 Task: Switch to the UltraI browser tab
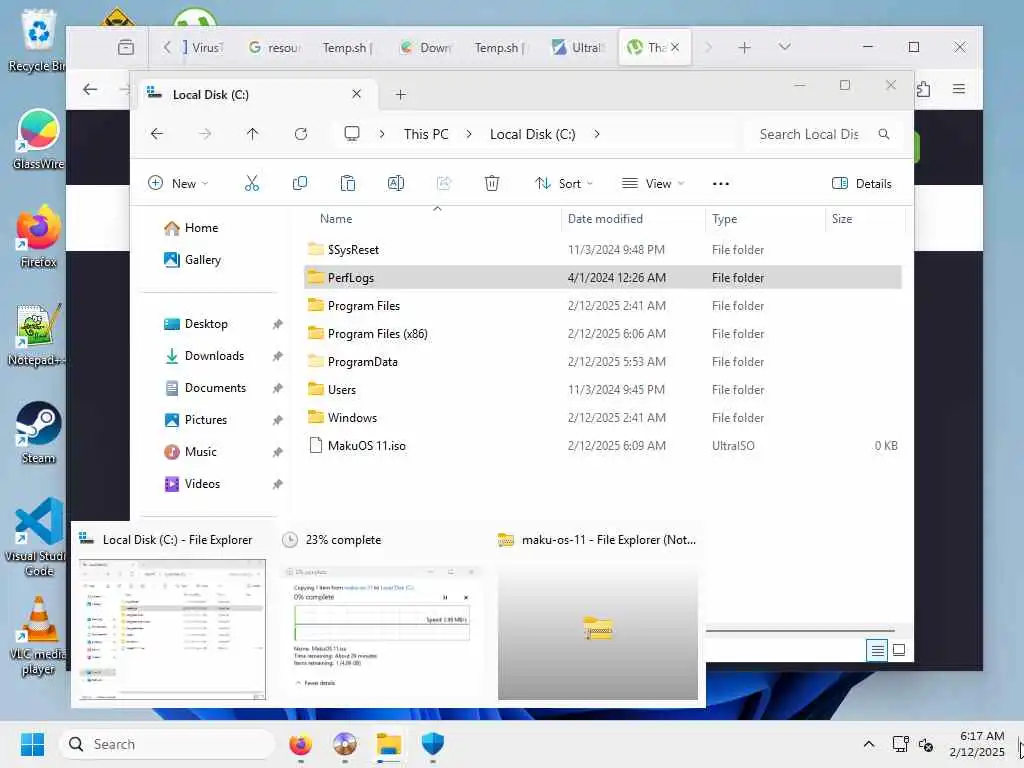coord(579,48)
